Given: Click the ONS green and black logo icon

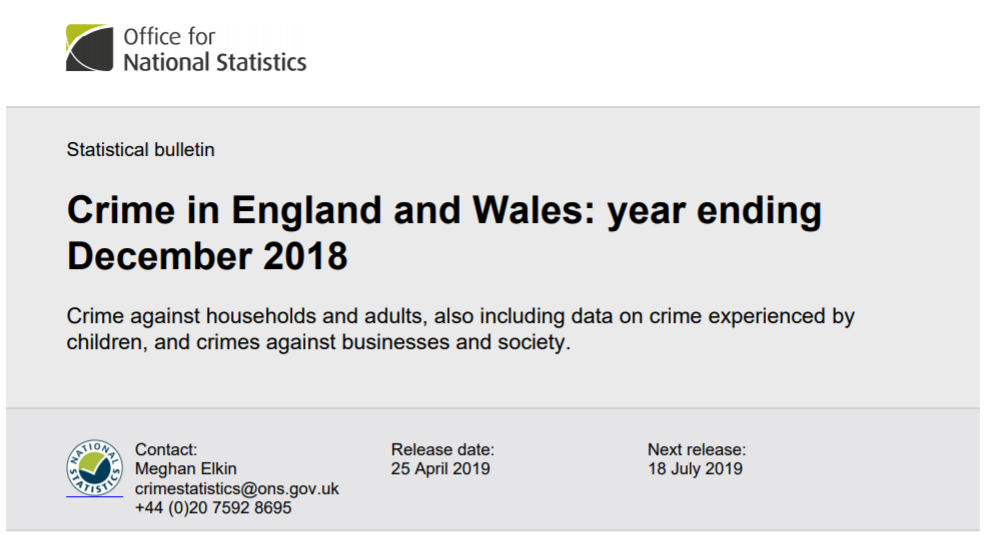Looking at the screenshot, I should coord(89,48).
